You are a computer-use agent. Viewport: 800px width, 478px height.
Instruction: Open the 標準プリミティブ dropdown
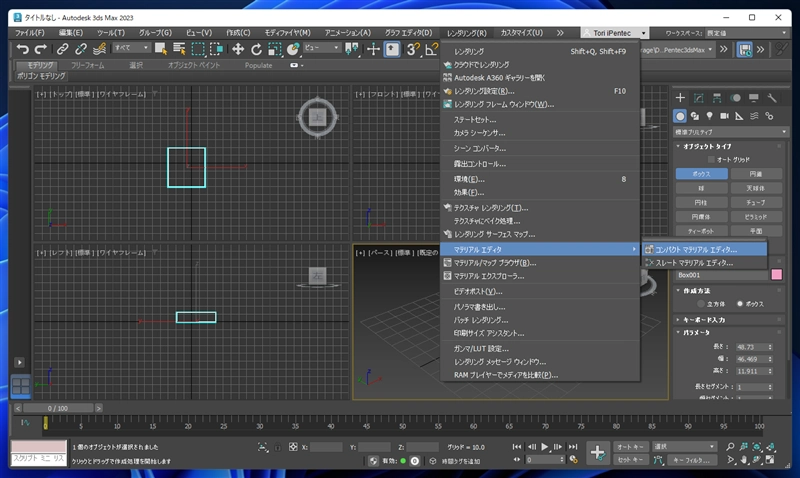731,132
